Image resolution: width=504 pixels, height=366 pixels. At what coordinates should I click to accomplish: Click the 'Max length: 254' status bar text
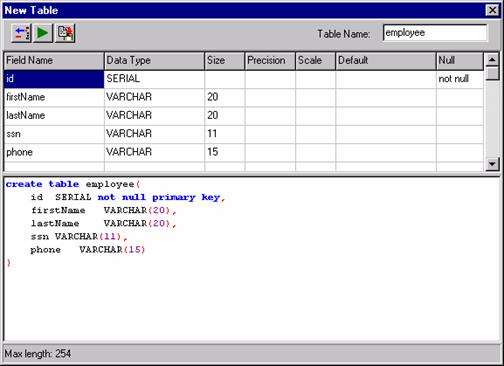[38, 354]
